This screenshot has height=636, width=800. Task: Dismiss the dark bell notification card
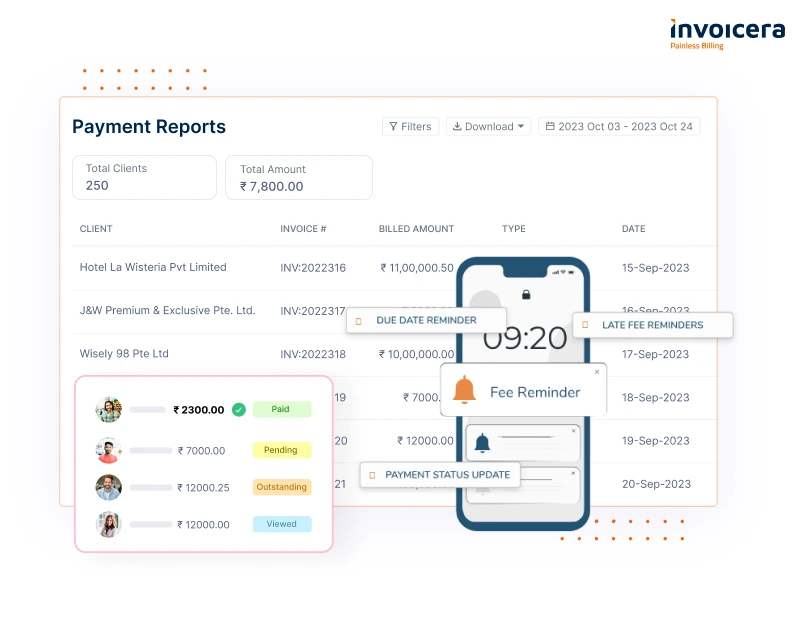[x=573, y=431]
